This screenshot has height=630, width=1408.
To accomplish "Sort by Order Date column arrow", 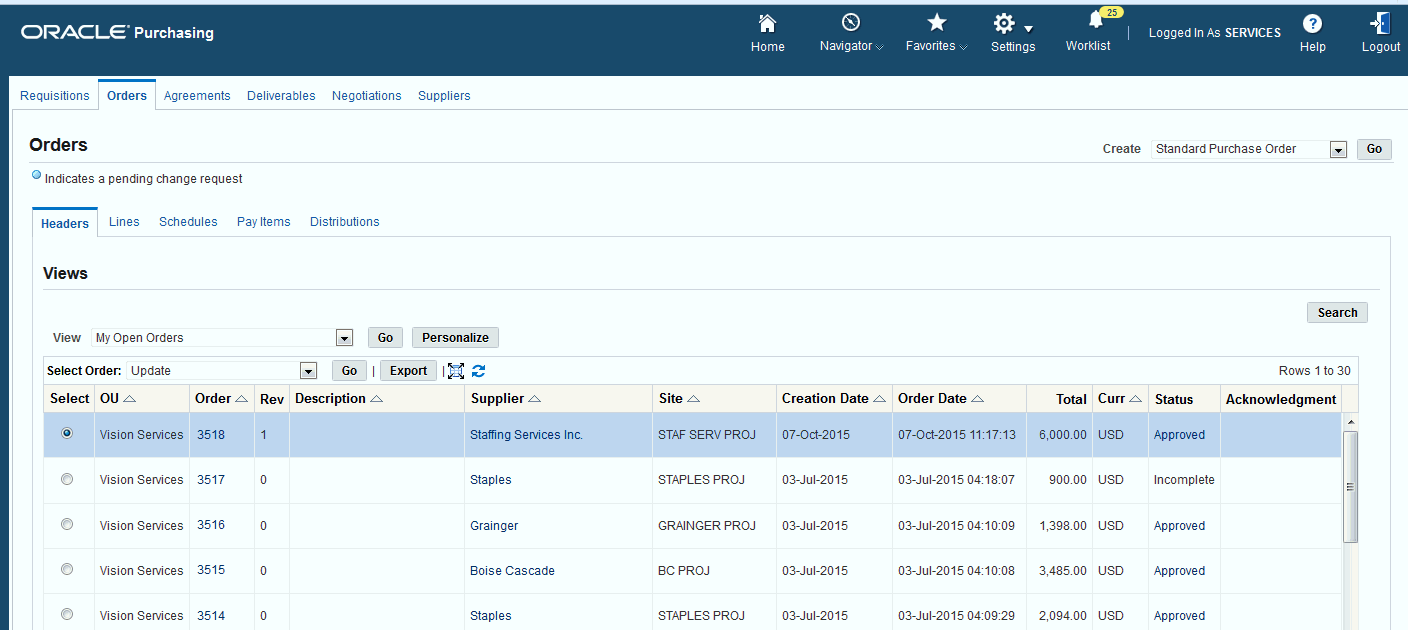I will (977, 399).
